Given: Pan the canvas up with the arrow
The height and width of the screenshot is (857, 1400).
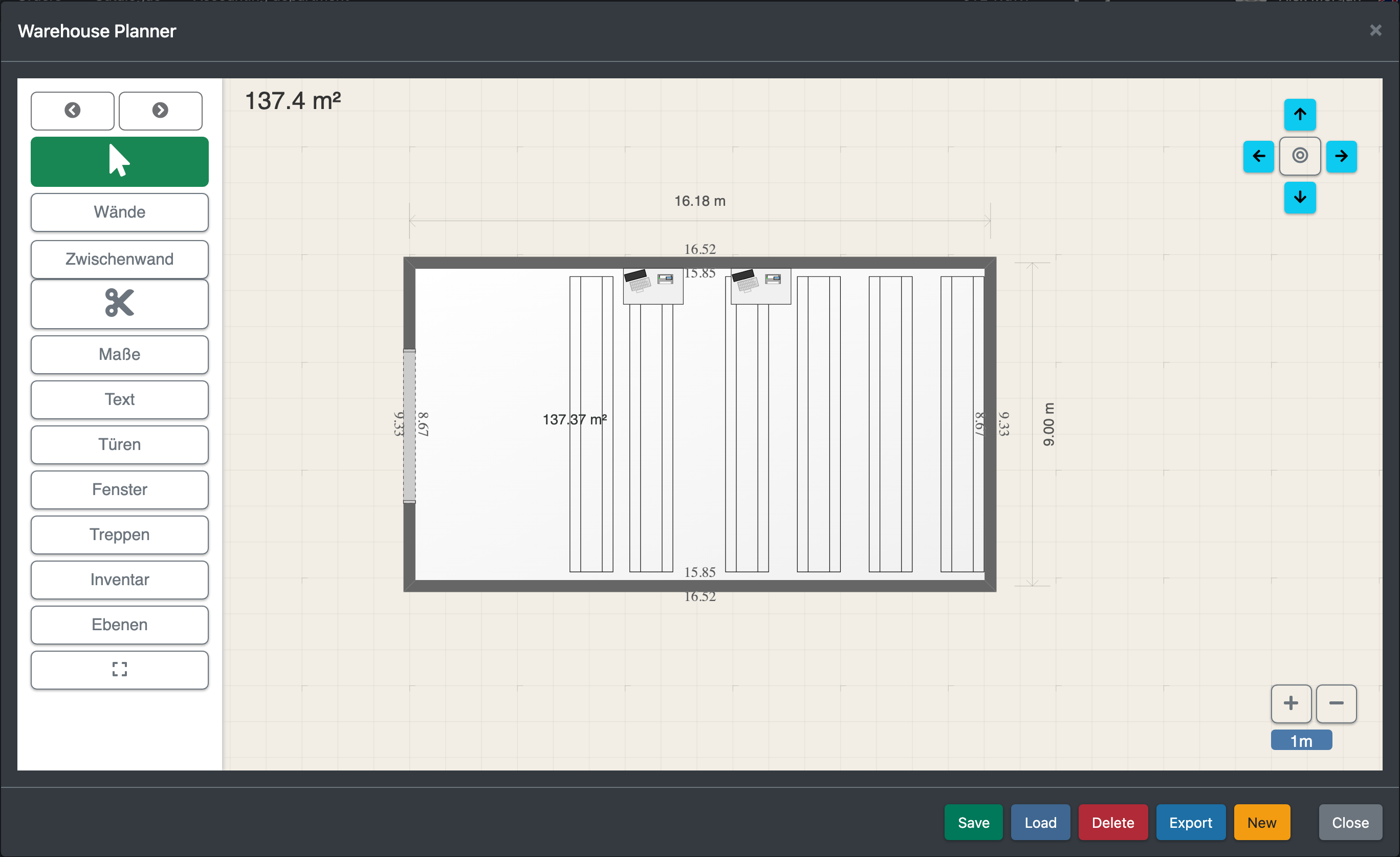Looking at the screenshot, I should (x=1300, y=114).
